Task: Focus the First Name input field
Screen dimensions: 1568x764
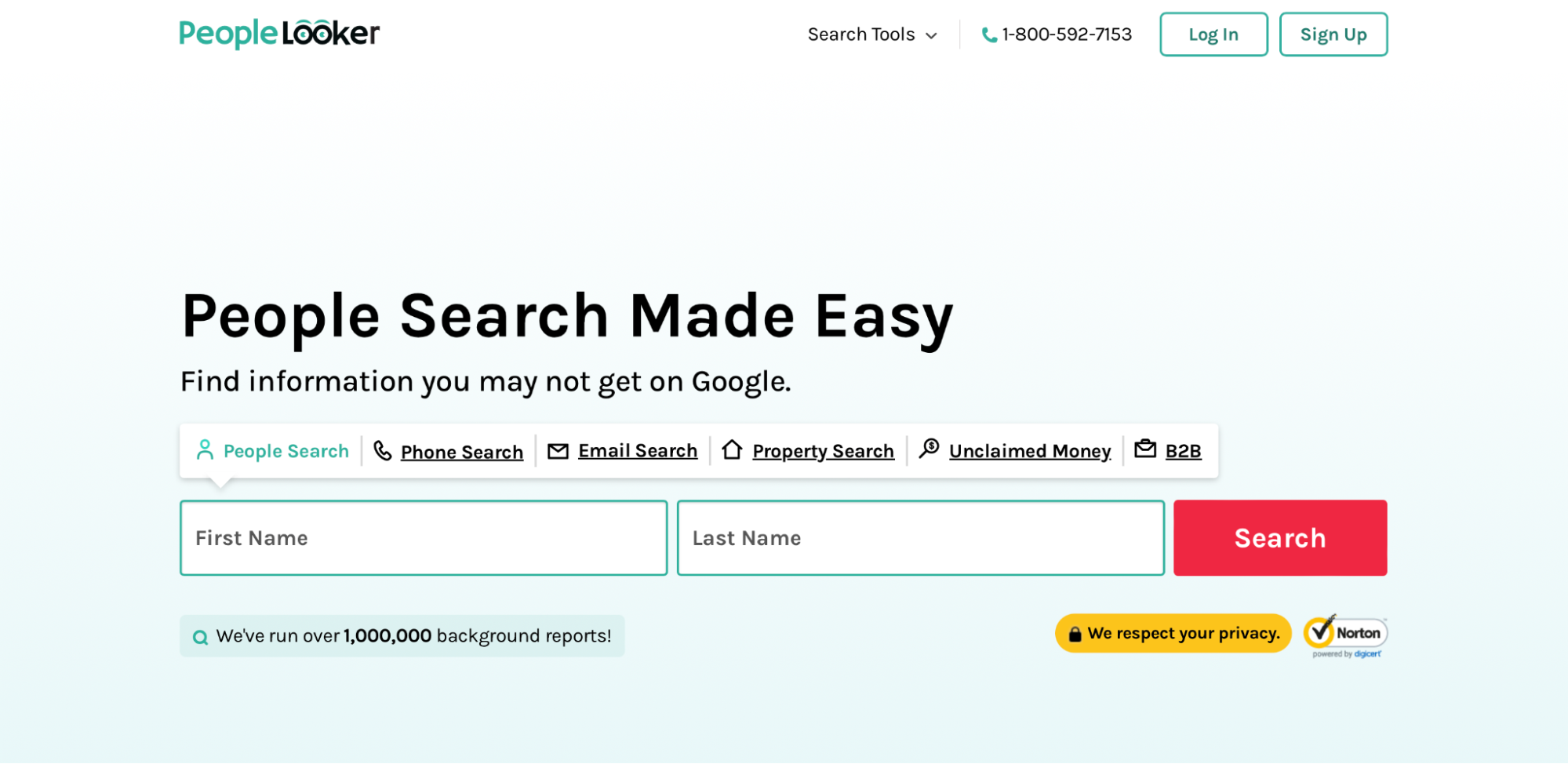Action: 424,538
